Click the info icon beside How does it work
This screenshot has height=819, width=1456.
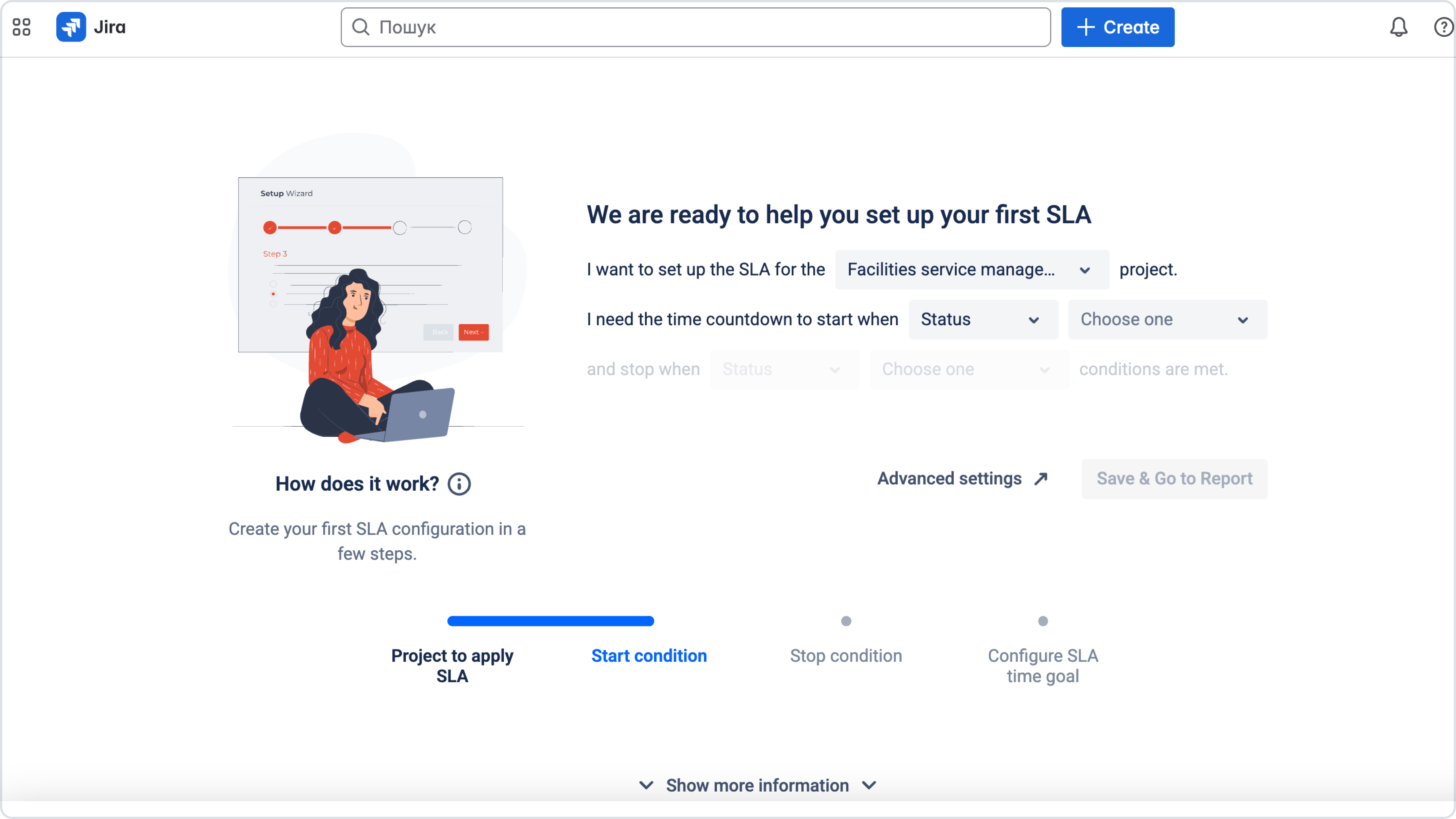459,484
